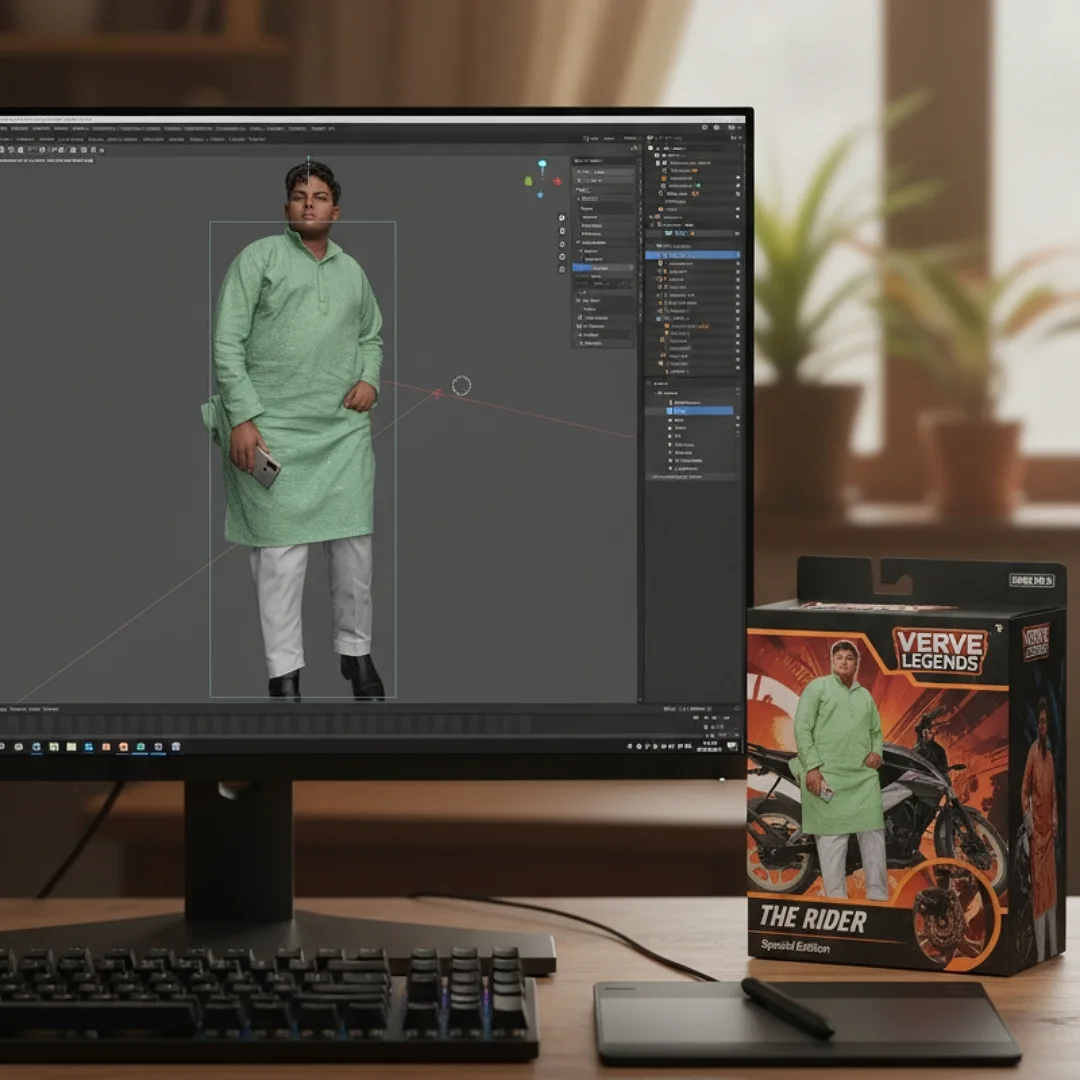This screenshot has width=1080, height=1080.
Task: Collapse the top collection in the outliner
Action: point(652,147)
